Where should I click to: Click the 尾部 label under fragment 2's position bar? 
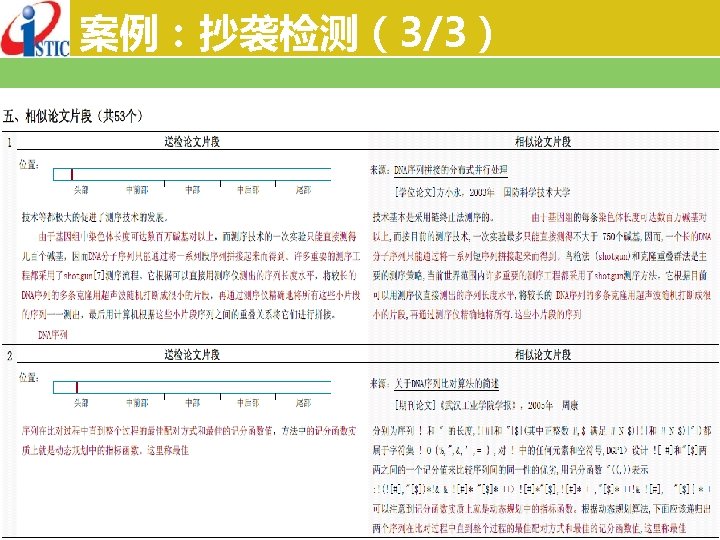tap(303, 403)
